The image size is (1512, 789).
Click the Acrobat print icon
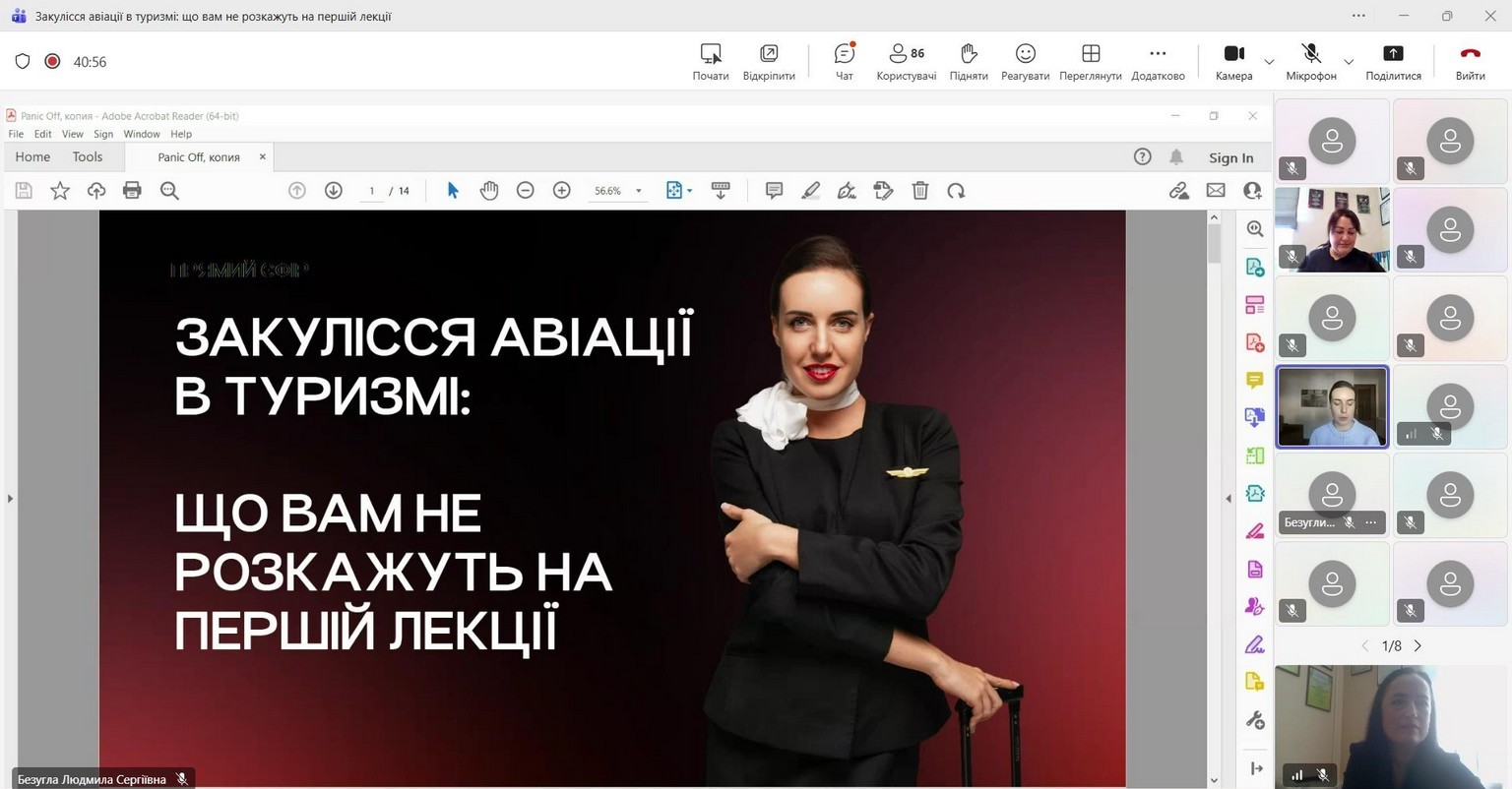(132, 191)
